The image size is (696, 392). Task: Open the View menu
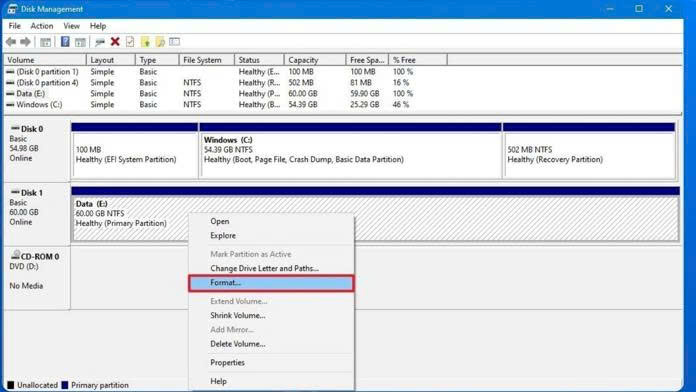coord(71,26)
